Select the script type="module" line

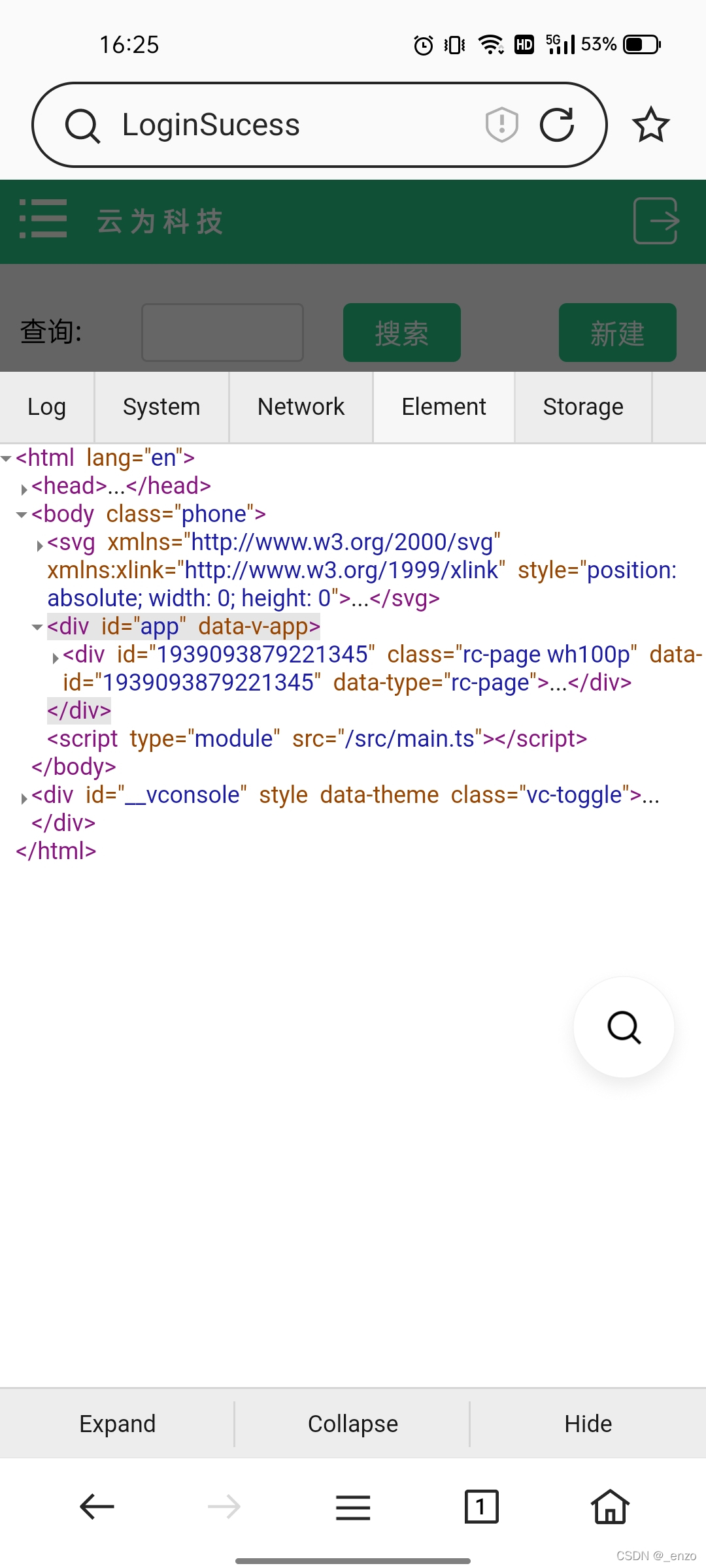pos(317,739)
